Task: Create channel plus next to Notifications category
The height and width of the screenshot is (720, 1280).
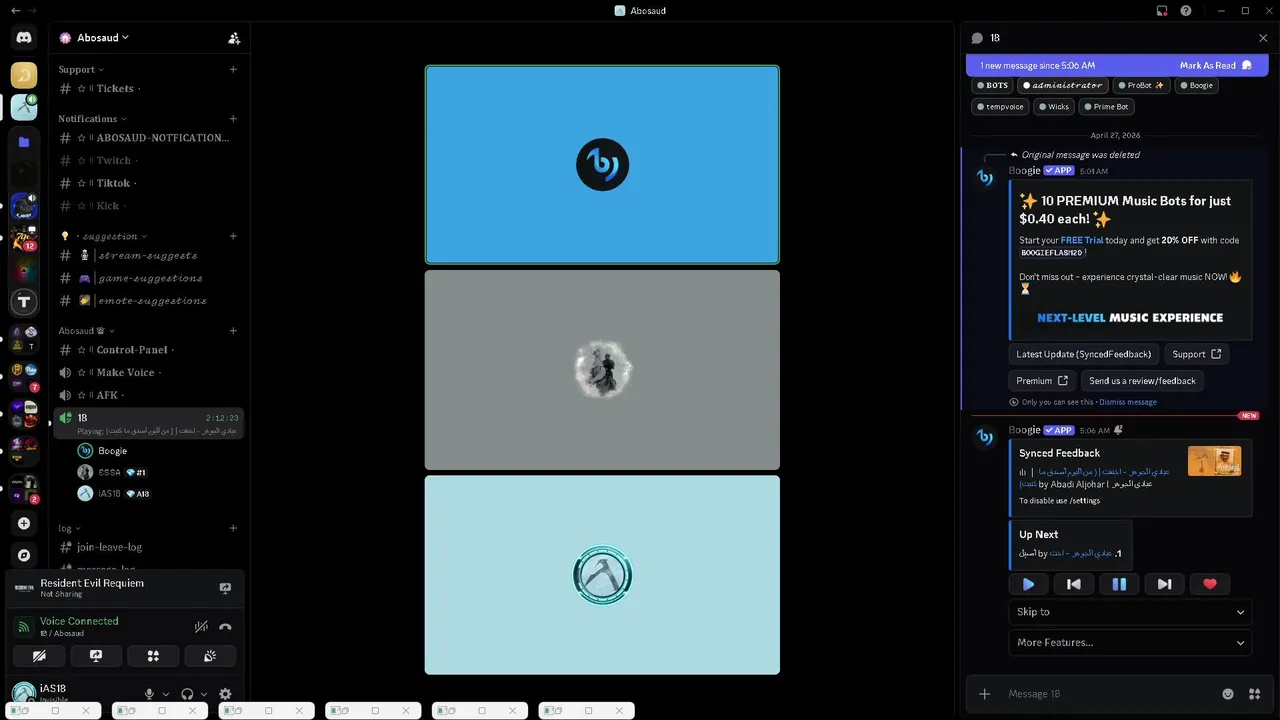Action: click(x=233, y=119)
